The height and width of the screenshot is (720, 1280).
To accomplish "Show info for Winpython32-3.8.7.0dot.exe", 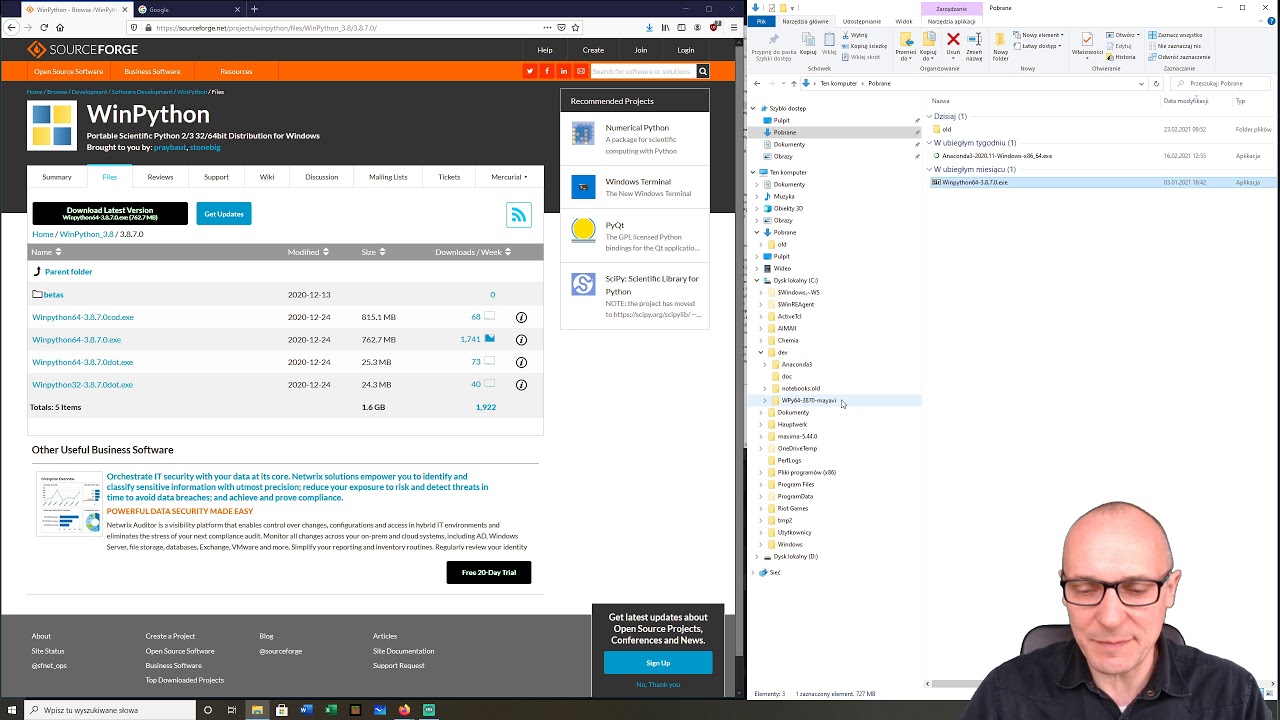I will pyautogui.click(x=521, y=385).
